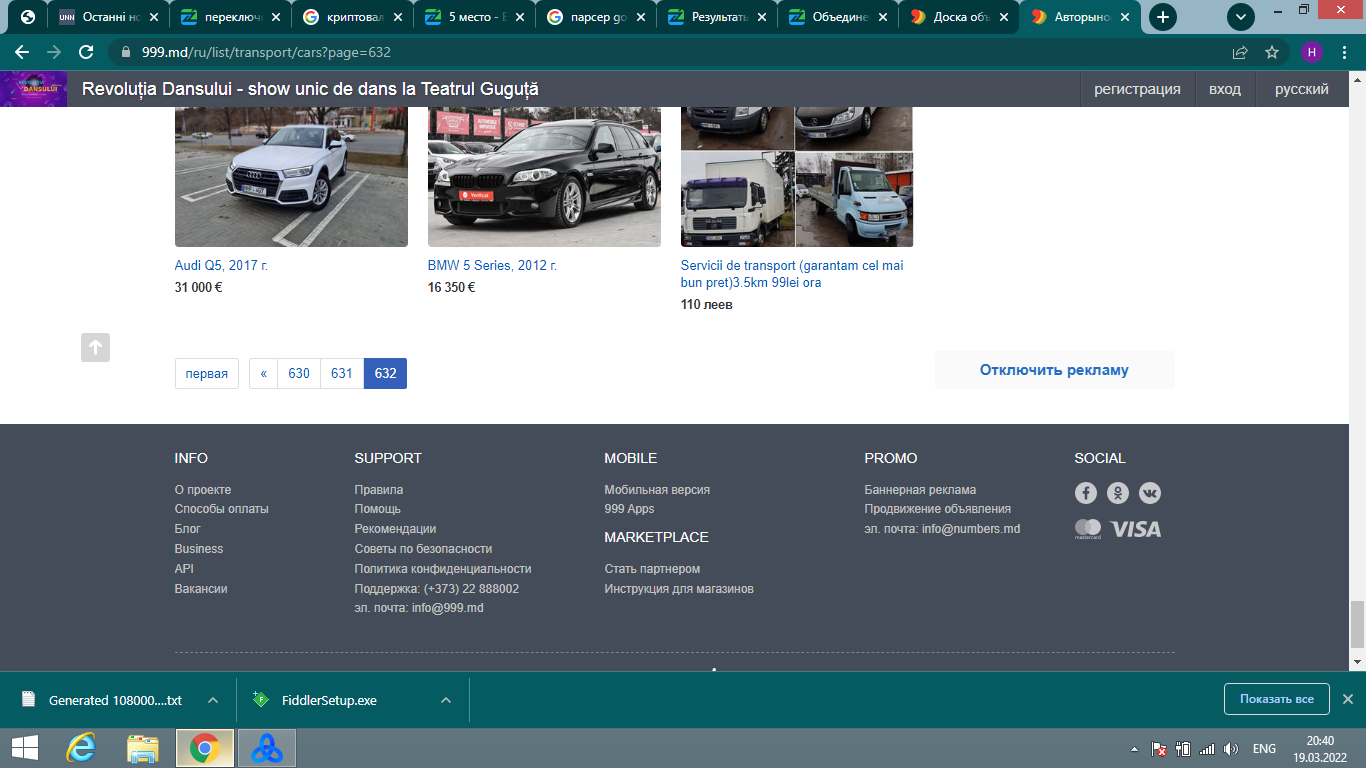Open the tab search dropdown arrow
This screenshot has height=768, width=1366.
tap(1241, 17)
